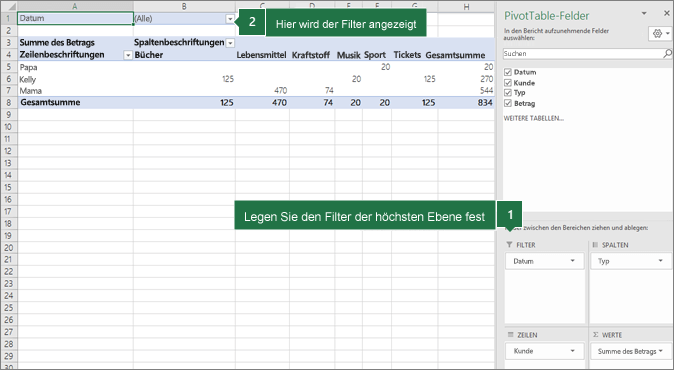This screenshot has height=370, width=674.
Task: Click Mama's Lebensmittel value 470
Action: (x=280, y=91)
